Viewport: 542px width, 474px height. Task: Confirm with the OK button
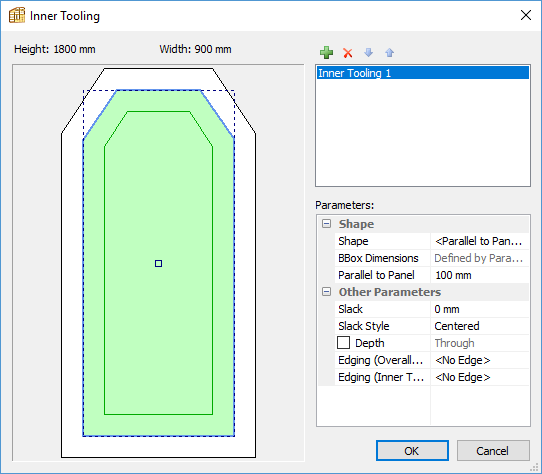click(x=412, y=450)
